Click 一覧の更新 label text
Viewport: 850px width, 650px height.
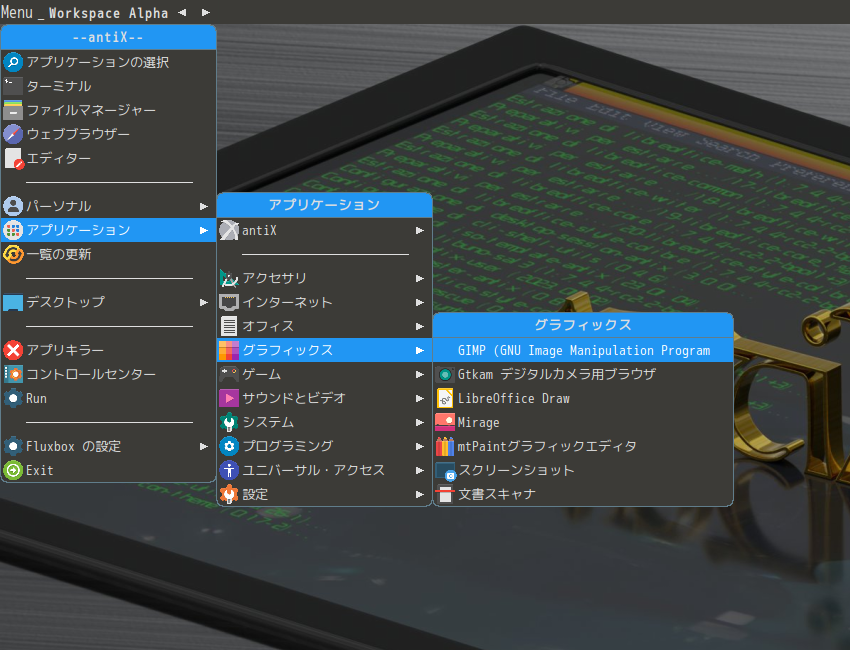(59, 254)
